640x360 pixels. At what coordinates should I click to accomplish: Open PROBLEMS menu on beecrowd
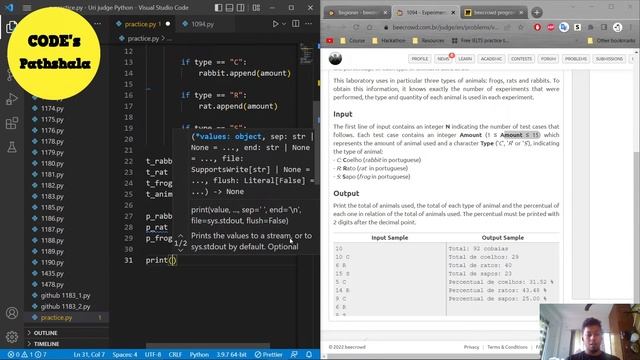576,59
